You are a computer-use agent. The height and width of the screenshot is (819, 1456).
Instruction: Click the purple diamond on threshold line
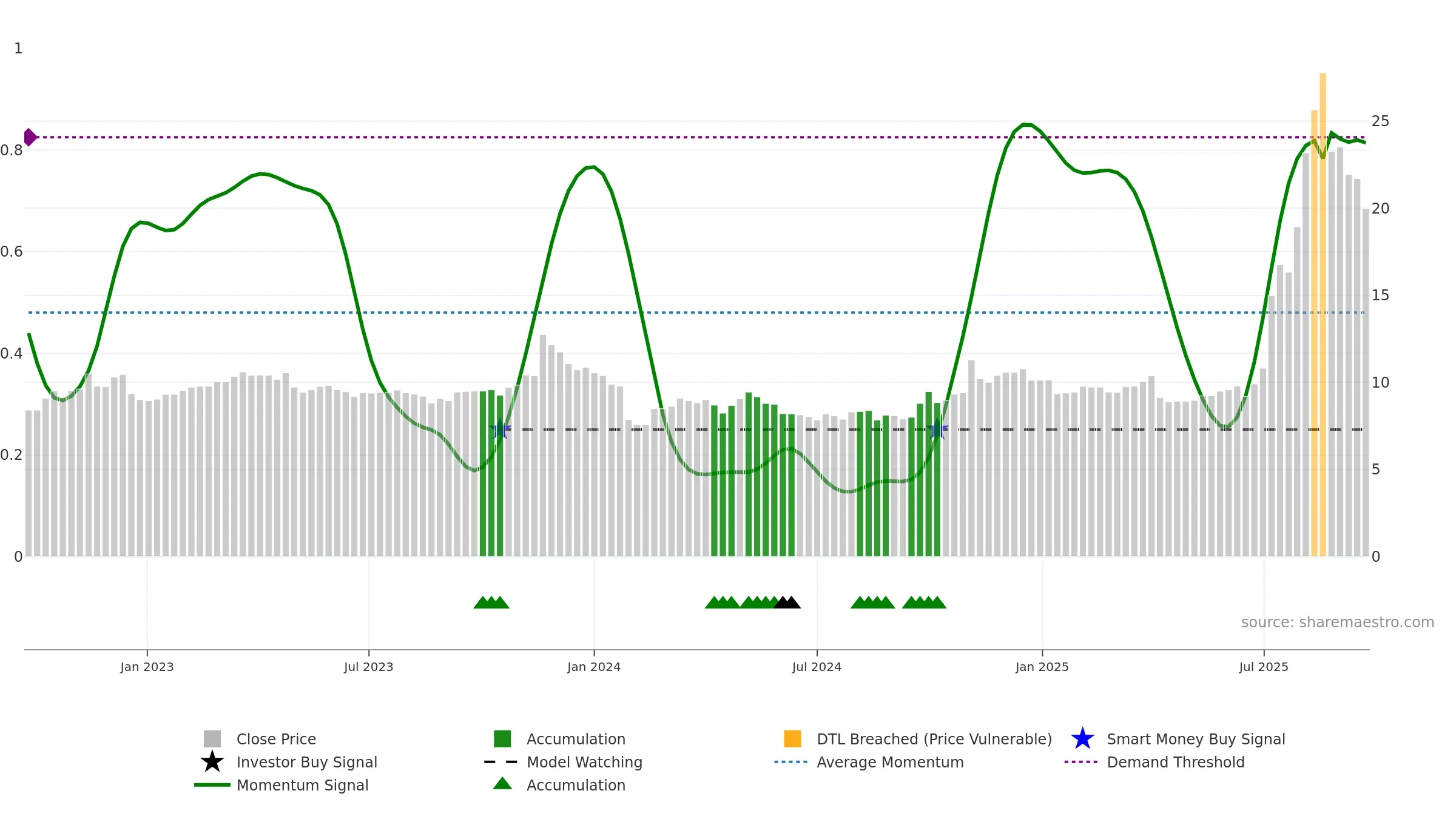pos(30,137)
